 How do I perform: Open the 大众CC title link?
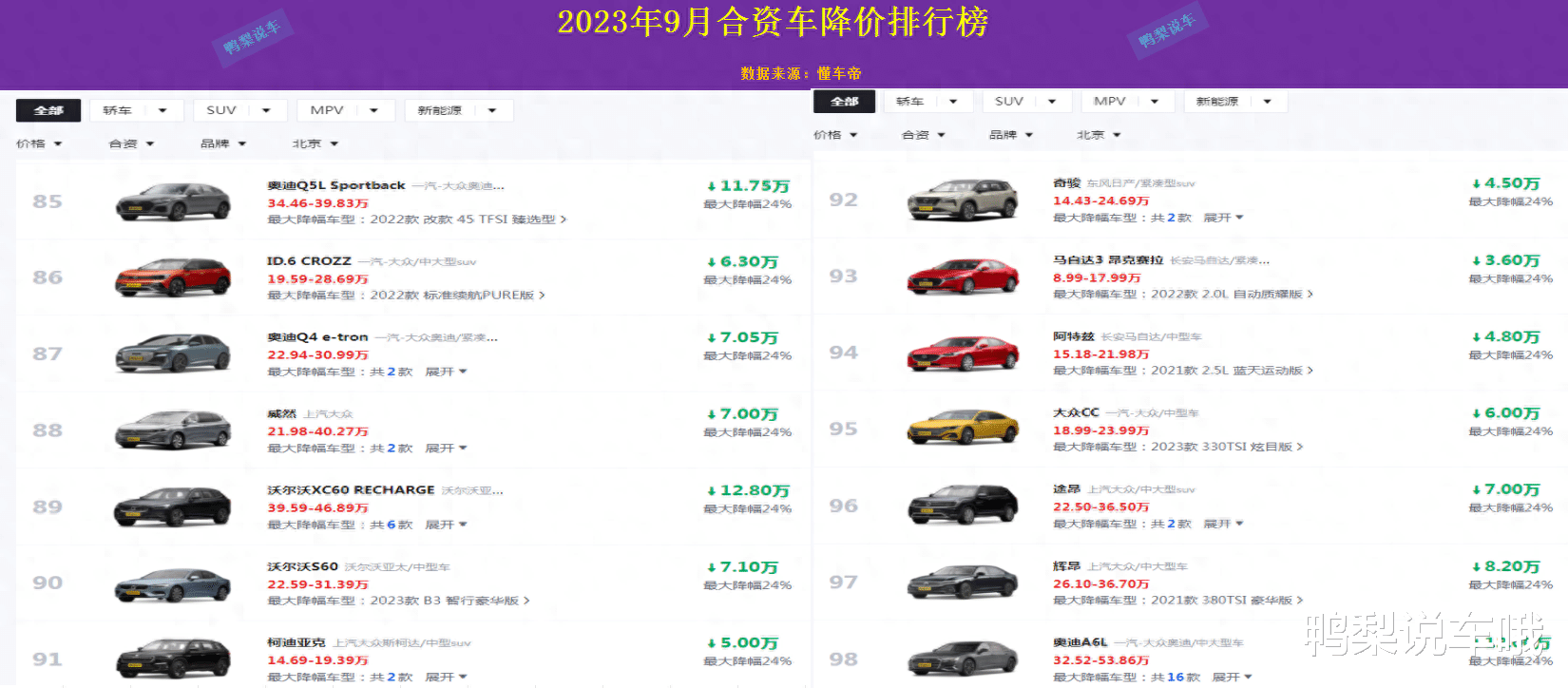pos(1076,412)
